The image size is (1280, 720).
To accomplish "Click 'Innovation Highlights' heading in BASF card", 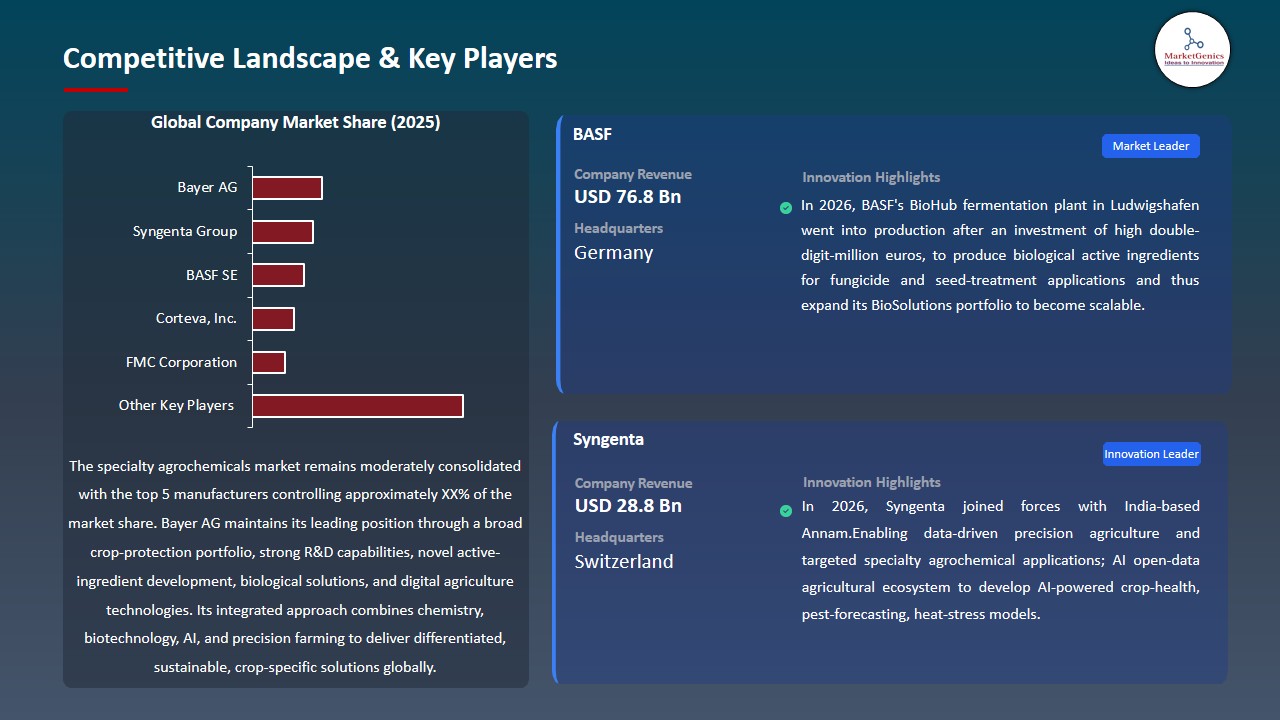I will click(871, 178).
